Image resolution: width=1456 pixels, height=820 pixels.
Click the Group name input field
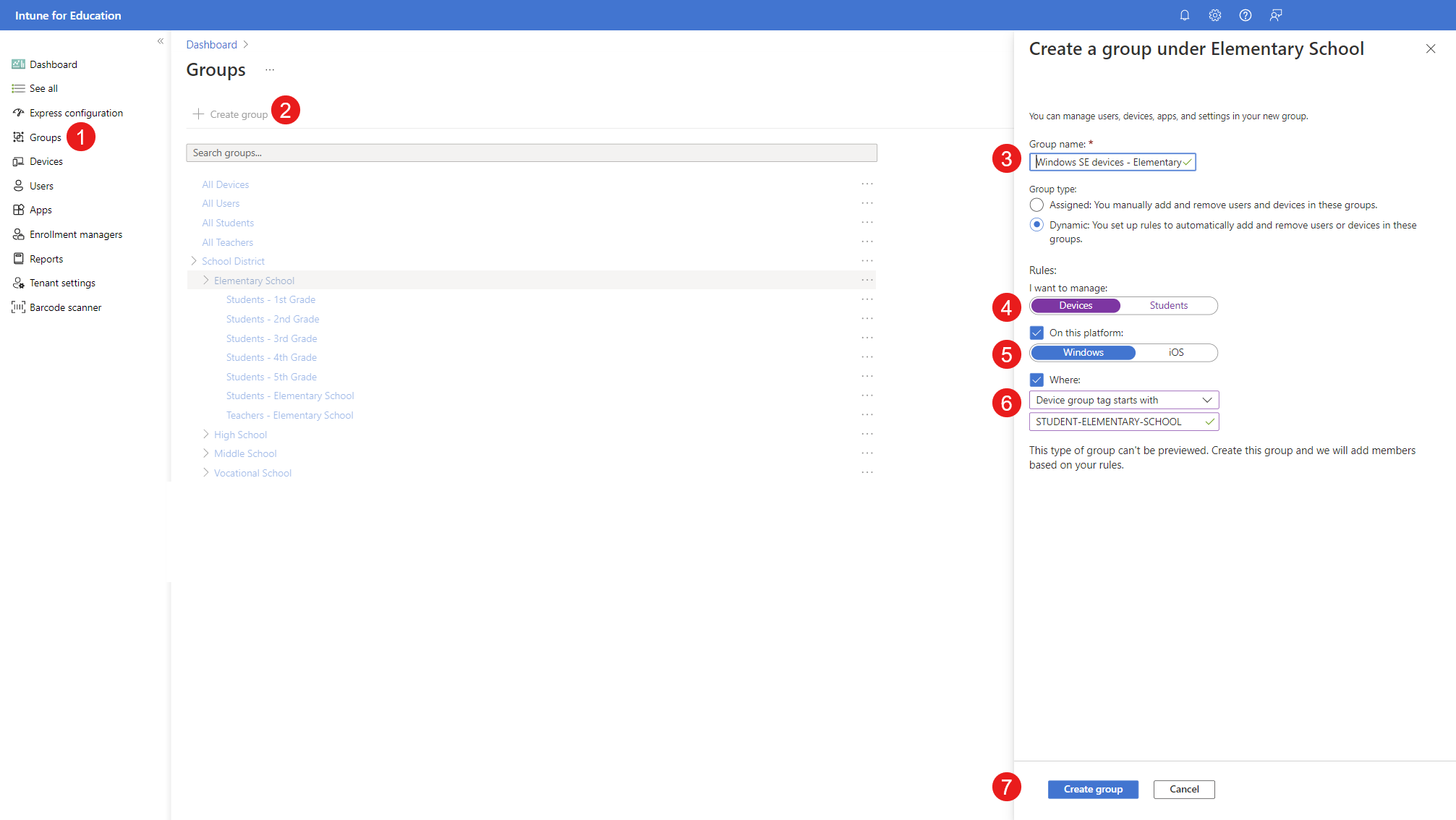tap(1112, 162)
